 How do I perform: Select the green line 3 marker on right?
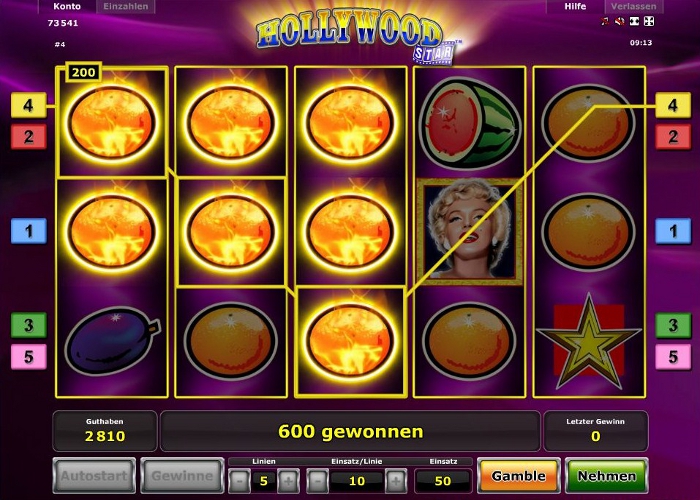coord(673,325)
